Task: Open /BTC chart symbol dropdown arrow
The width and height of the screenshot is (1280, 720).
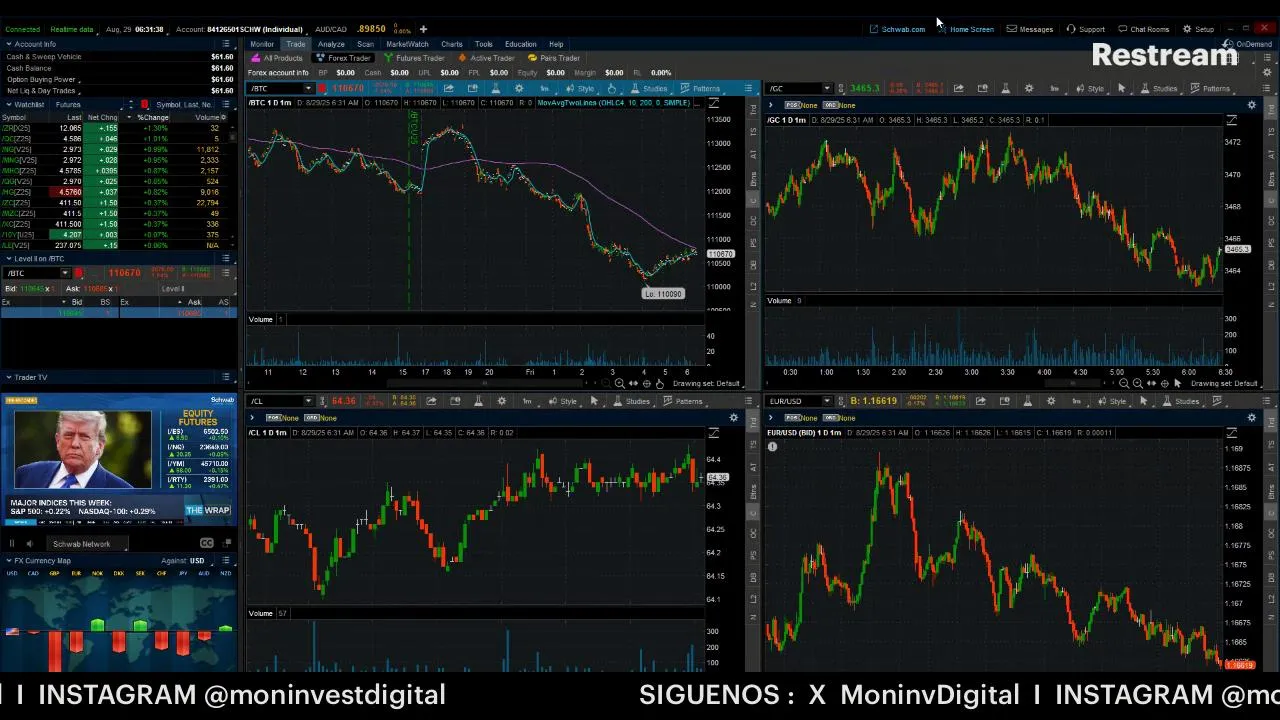Action: tap(308, 88)
